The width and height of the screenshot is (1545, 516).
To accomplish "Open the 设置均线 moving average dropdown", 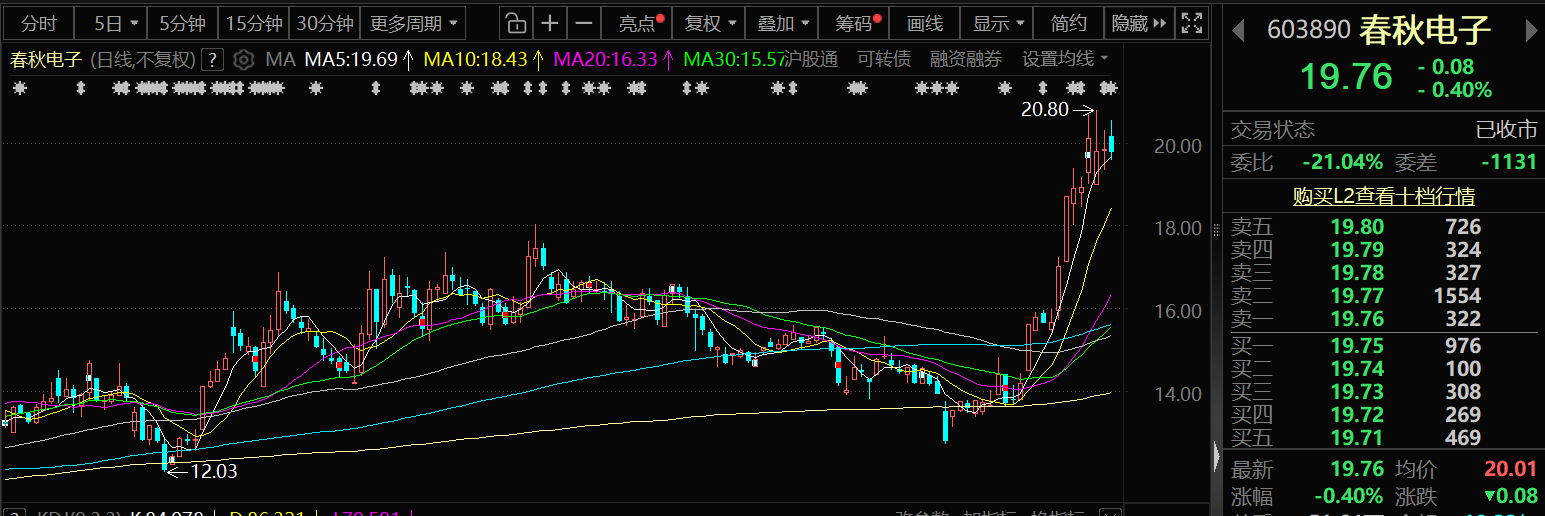I will (x=1066, y=60).
